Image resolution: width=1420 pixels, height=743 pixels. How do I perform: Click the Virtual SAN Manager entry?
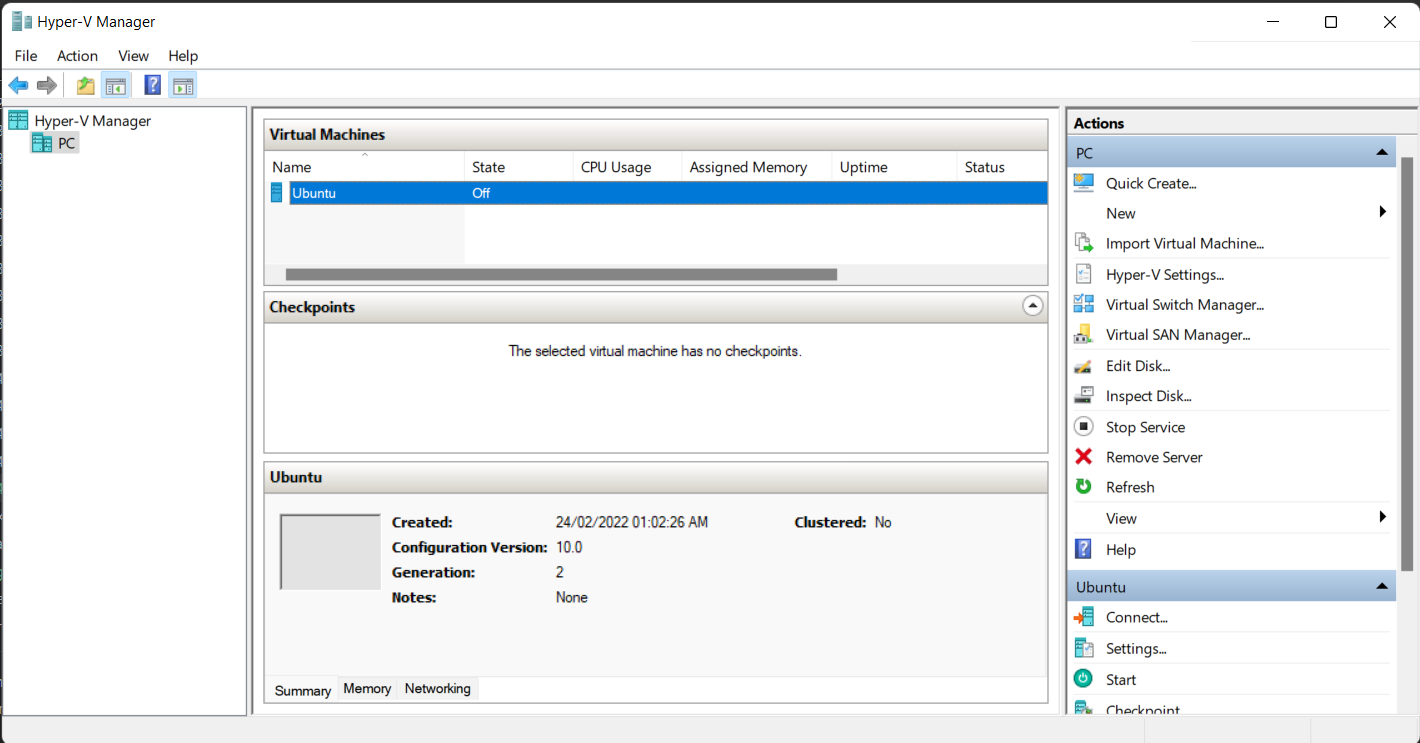pos(1177,334)
